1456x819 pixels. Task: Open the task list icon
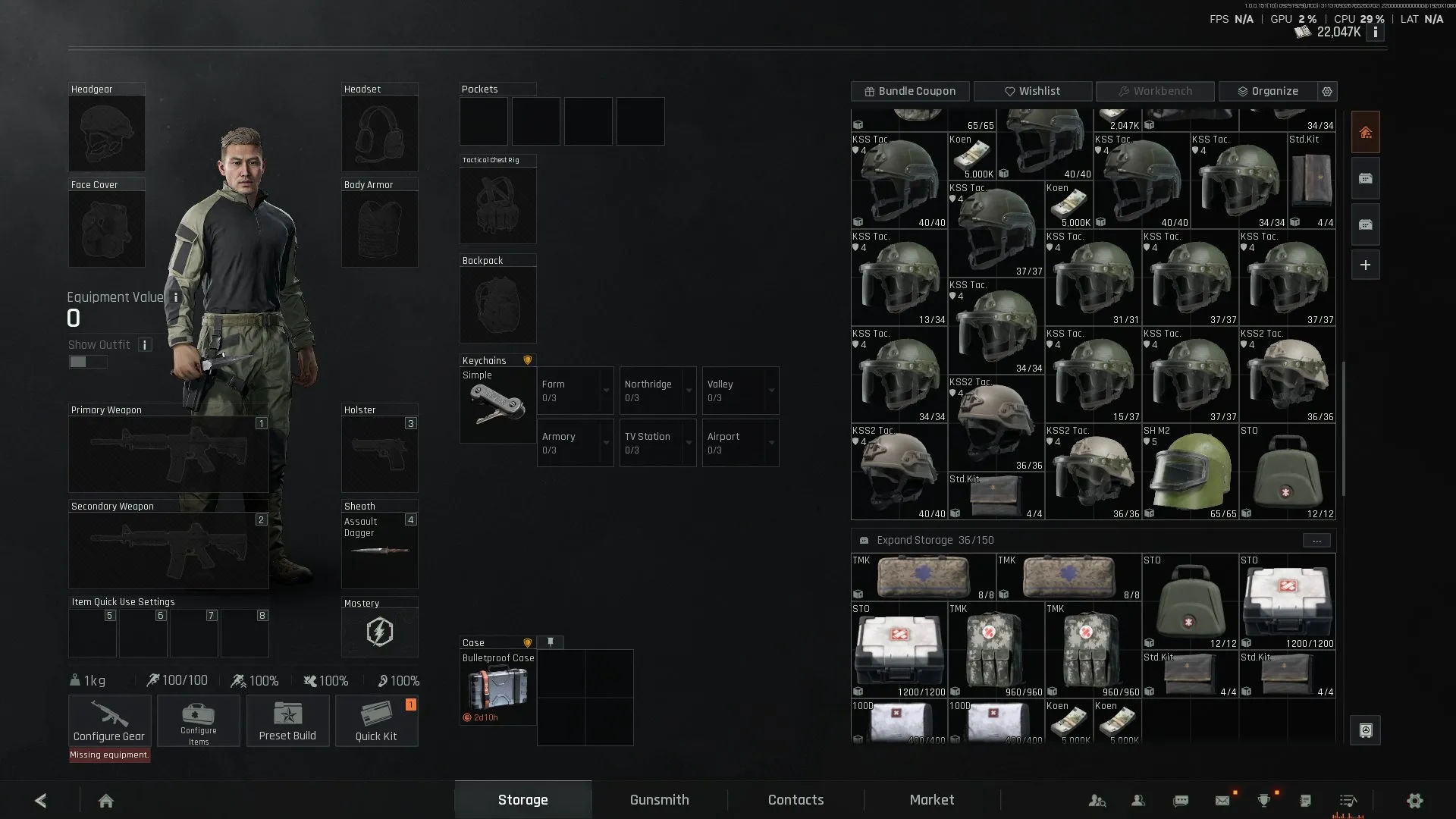[1305, 801]
